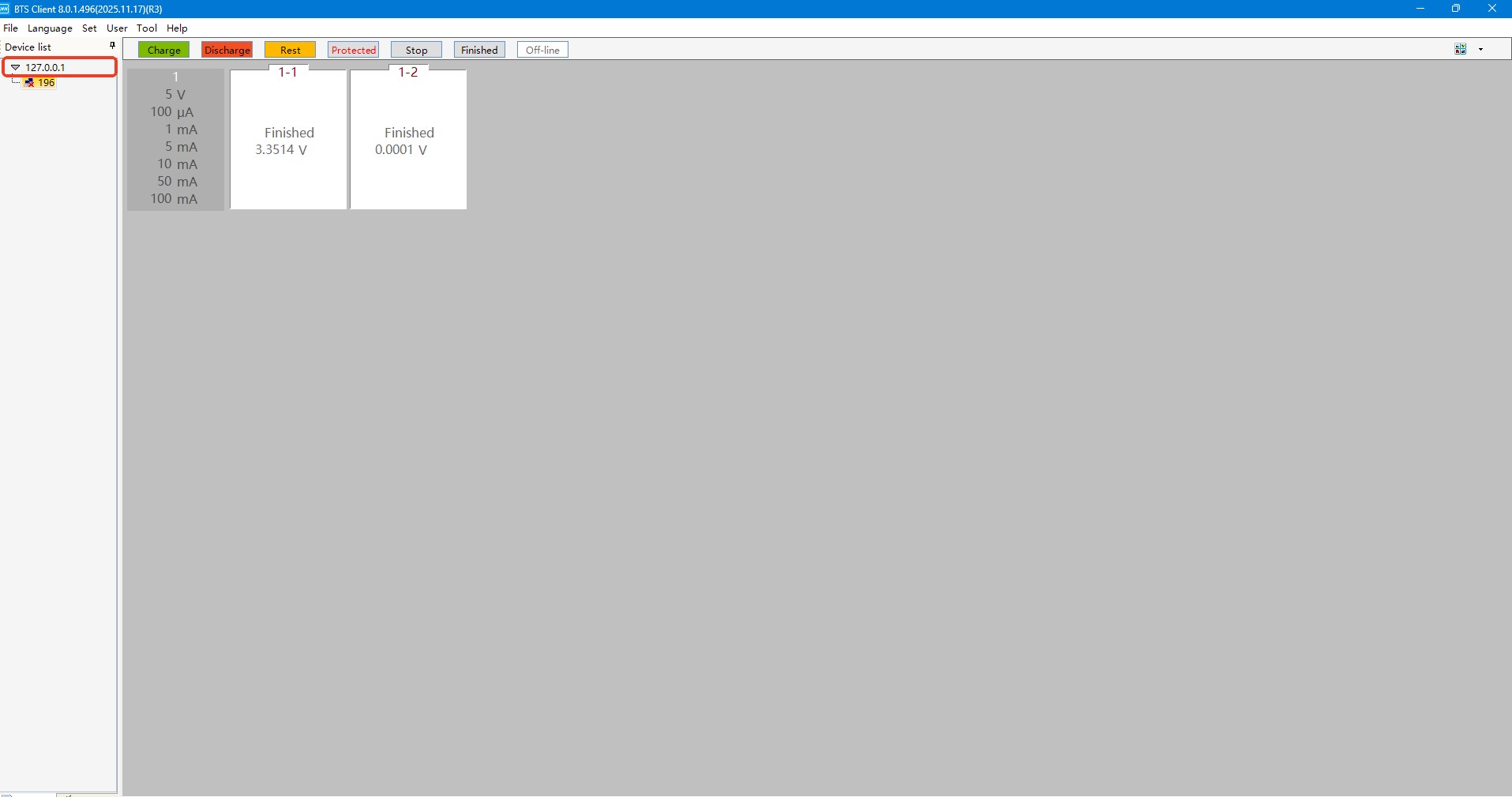Open the view layout dropdown arrow
Viewport: 1512px width, 797px height.
pyautogui.click(x=1480, y=49)
